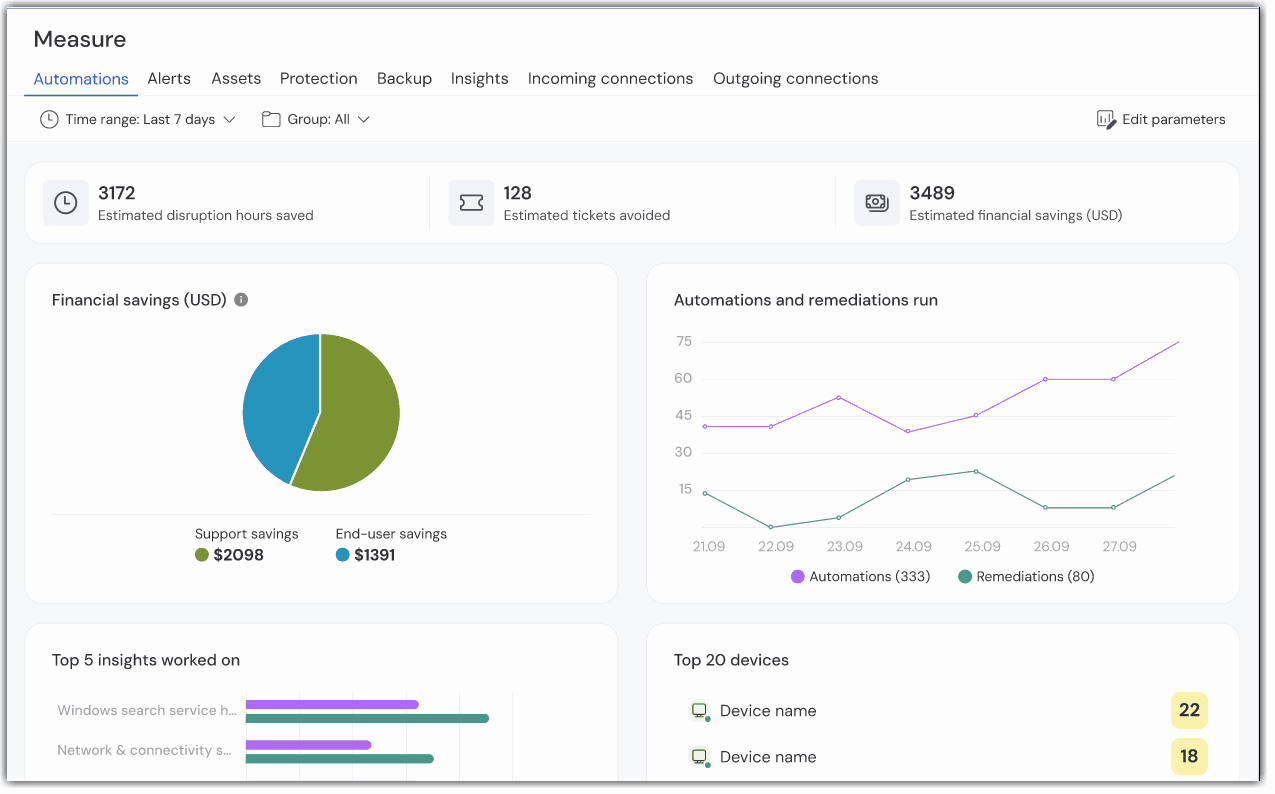Click the 'Network & connectivity s...' label

click(x=145, y=751)
